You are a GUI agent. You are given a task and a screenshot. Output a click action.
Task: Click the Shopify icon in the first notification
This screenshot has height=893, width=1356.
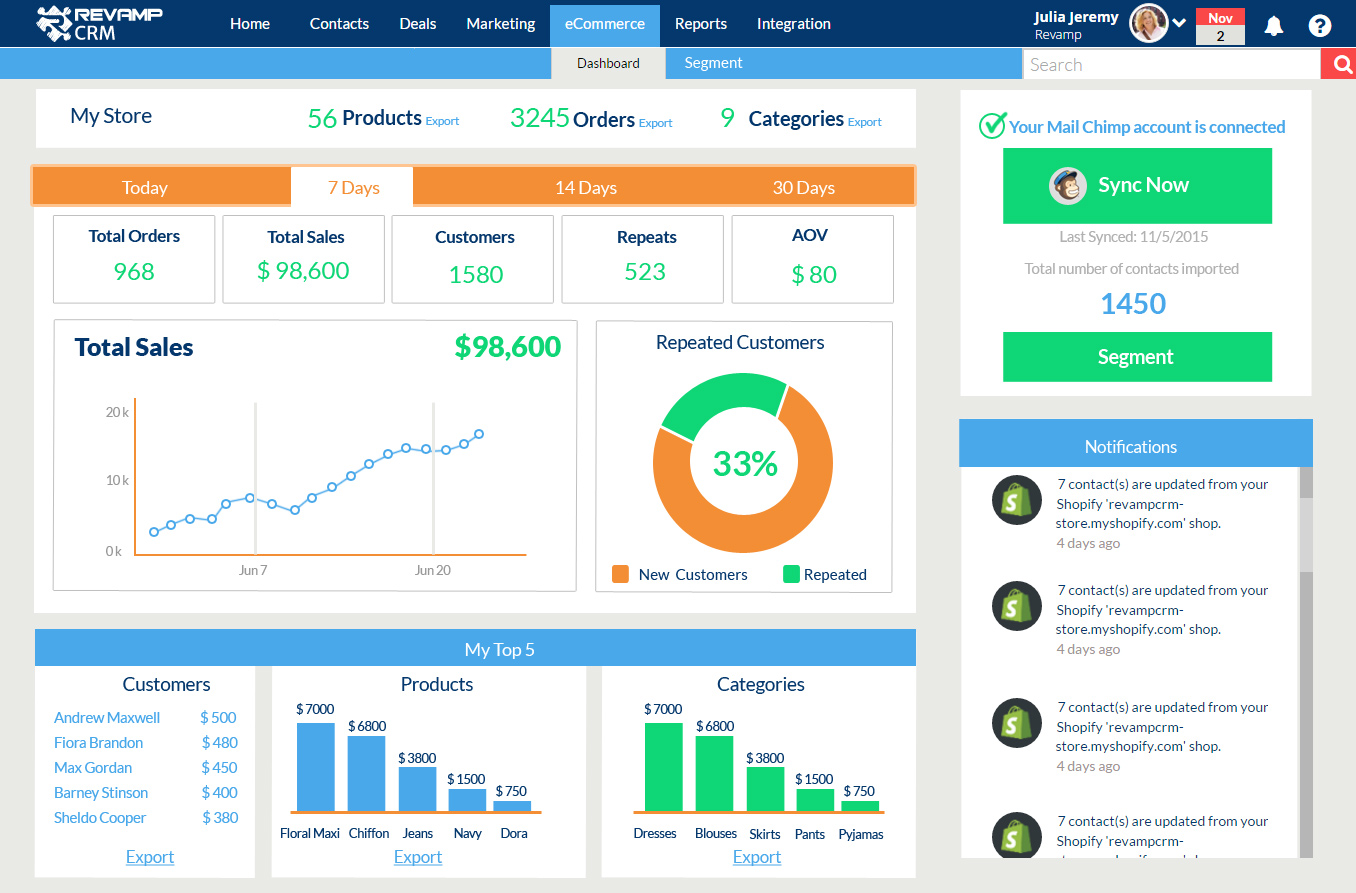pos(1016,500)
